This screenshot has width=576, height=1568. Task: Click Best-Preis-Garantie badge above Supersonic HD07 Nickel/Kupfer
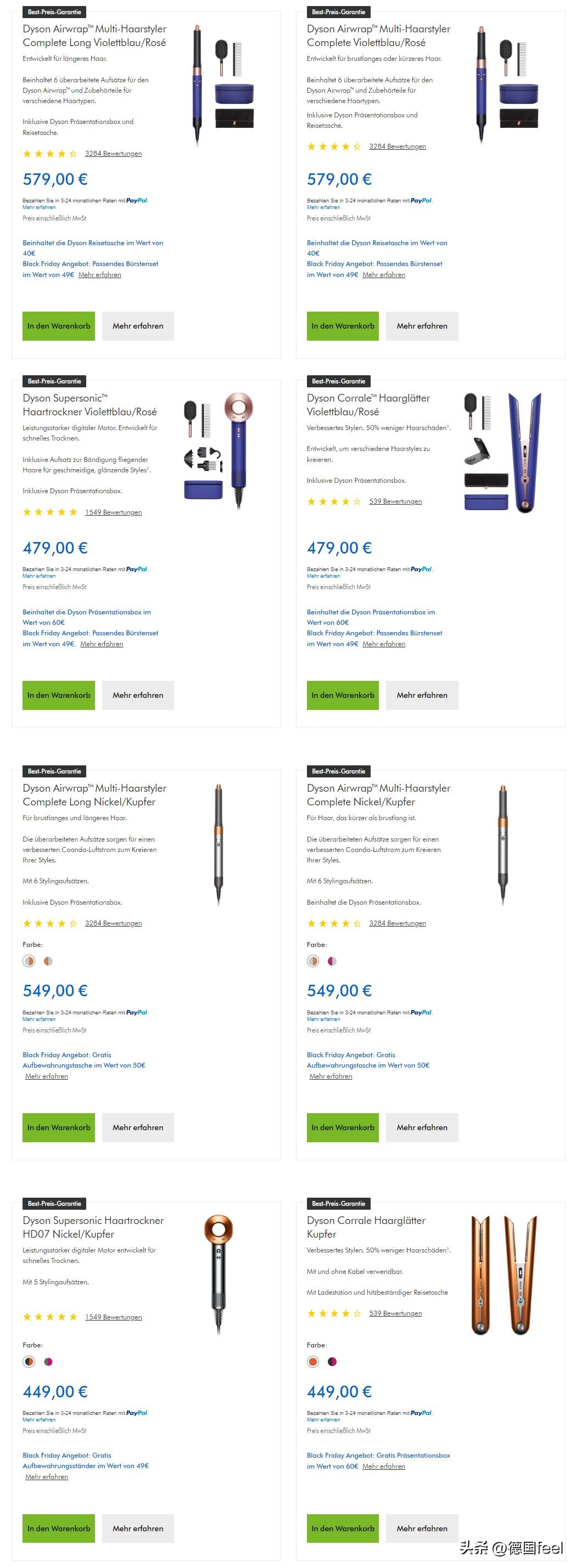[54, 1203]
